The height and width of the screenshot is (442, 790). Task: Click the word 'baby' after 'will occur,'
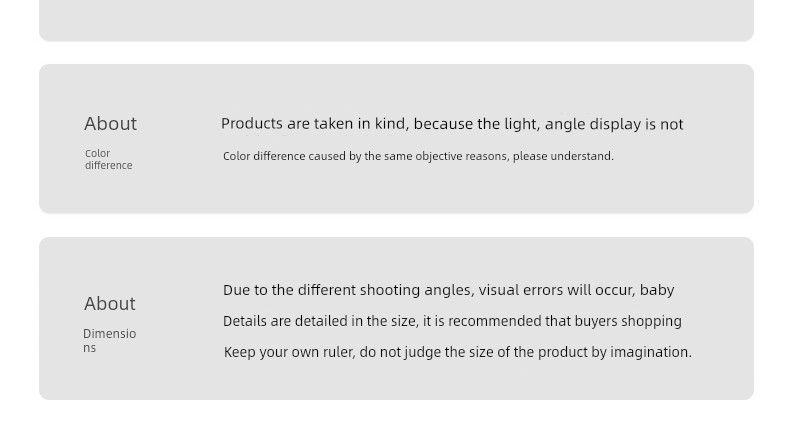[x=657, y=290]
